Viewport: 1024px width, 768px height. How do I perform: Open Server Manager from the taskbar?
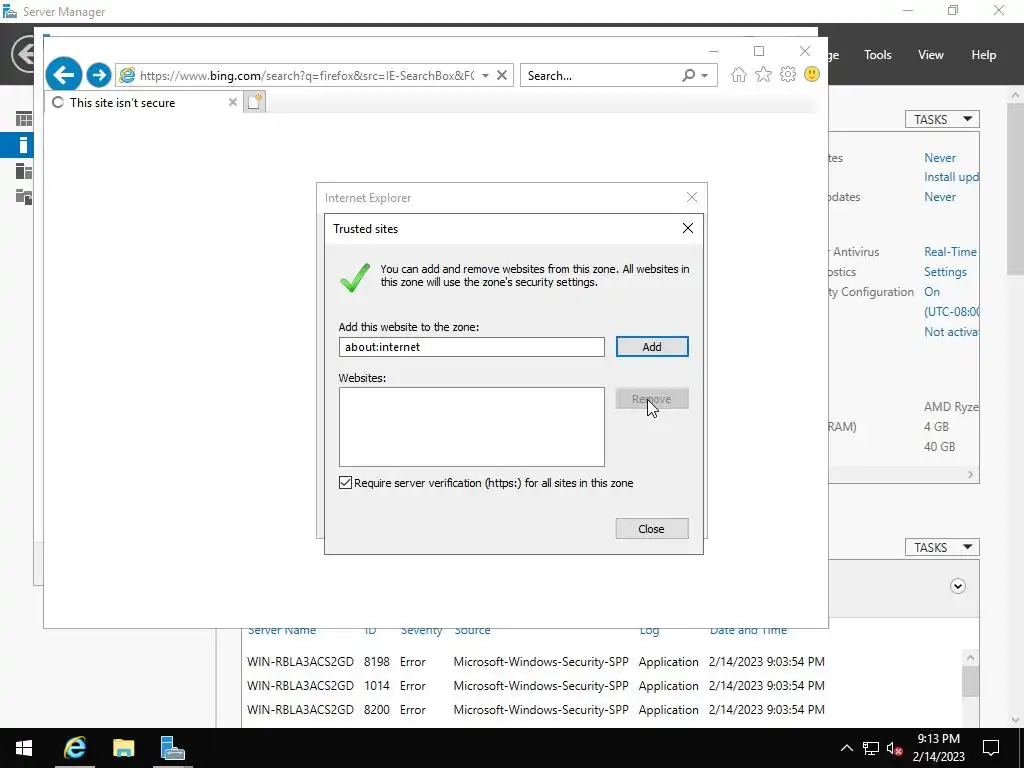click(x=172, y=748)
